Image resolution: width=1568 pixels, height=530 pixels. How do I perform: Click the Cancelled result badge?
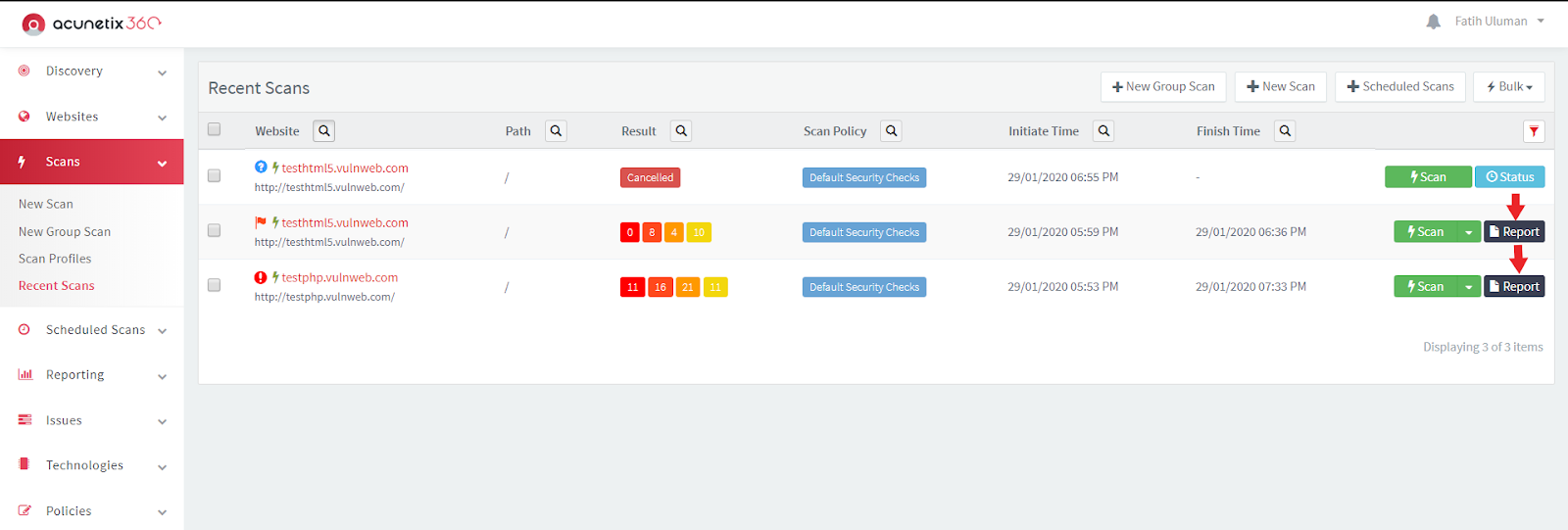coord(650,177)
